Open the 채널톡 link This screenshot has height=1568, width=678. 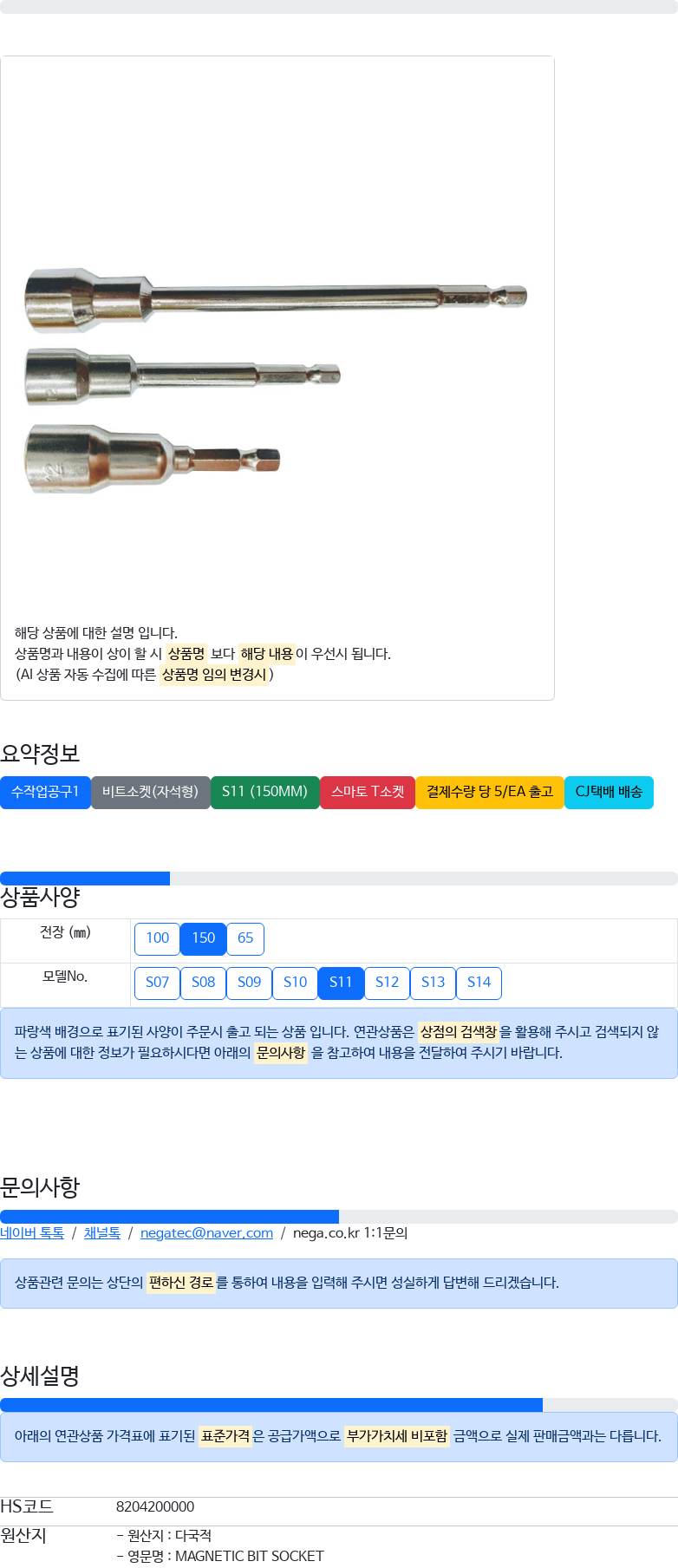pos(102,1233)
